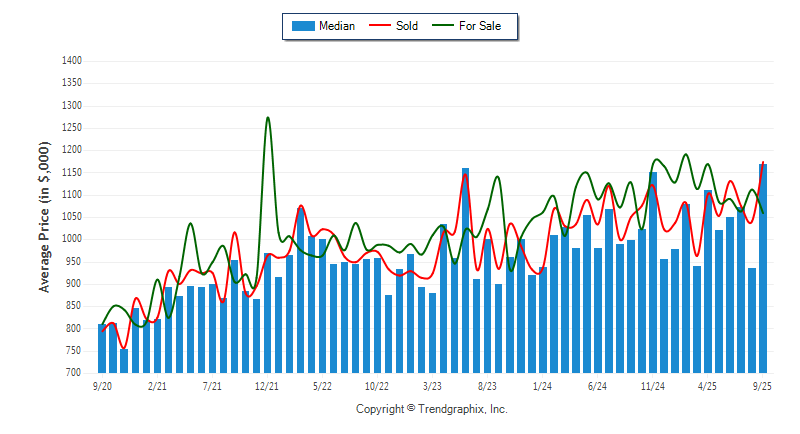Toggle the For Sale series legend label

pos(482,26)
